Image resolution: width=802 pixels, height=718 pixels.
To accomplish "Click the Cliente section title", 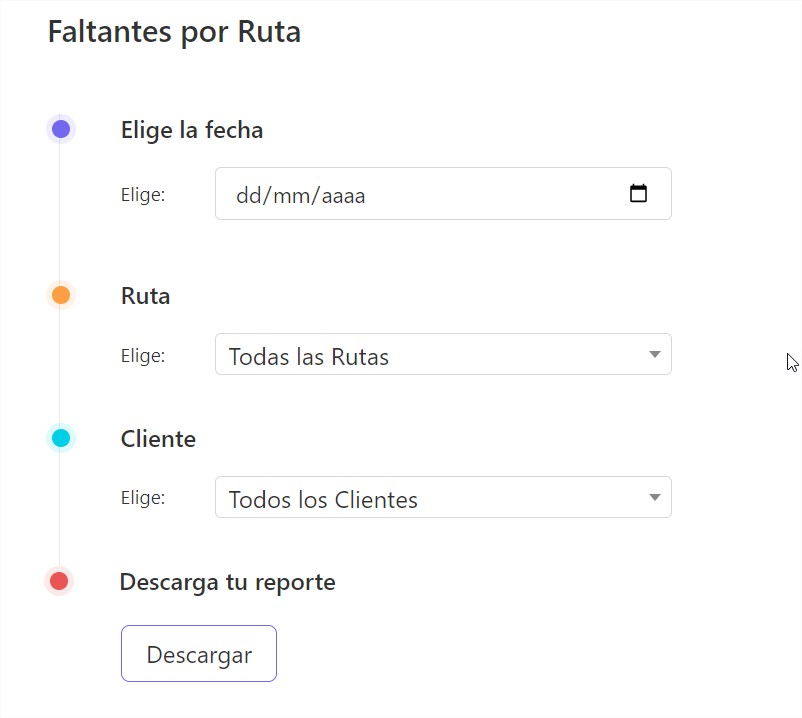I will pos(158,438).
